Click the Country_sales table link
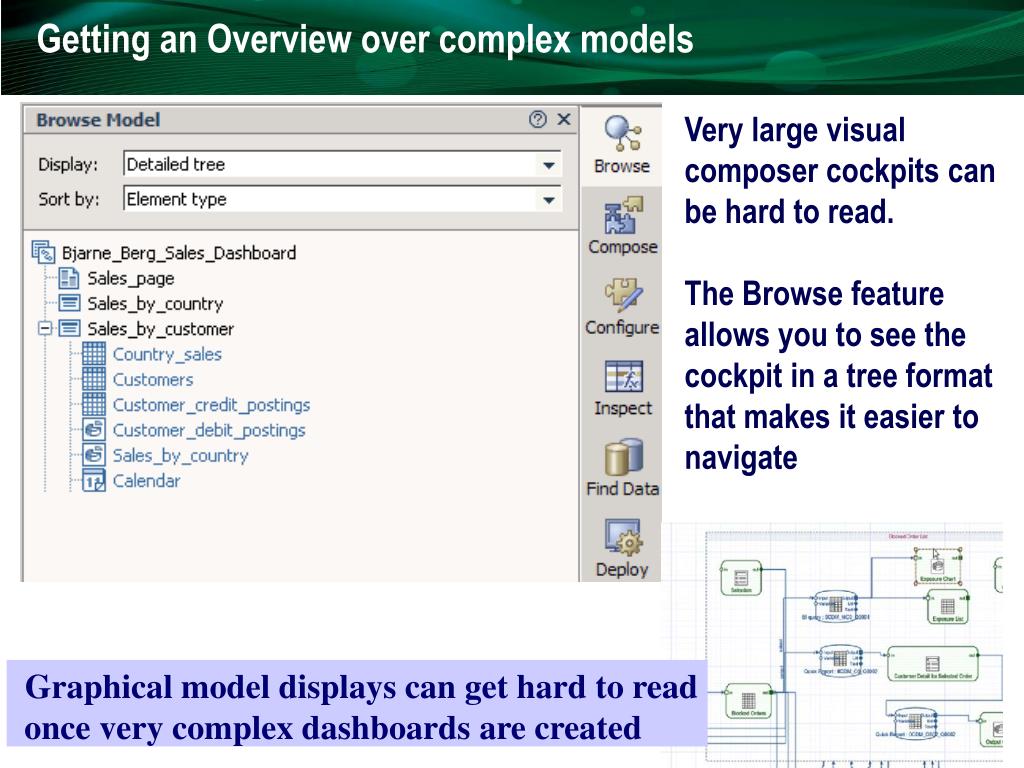Screen dimensions: 1024x768 [166, 354]
